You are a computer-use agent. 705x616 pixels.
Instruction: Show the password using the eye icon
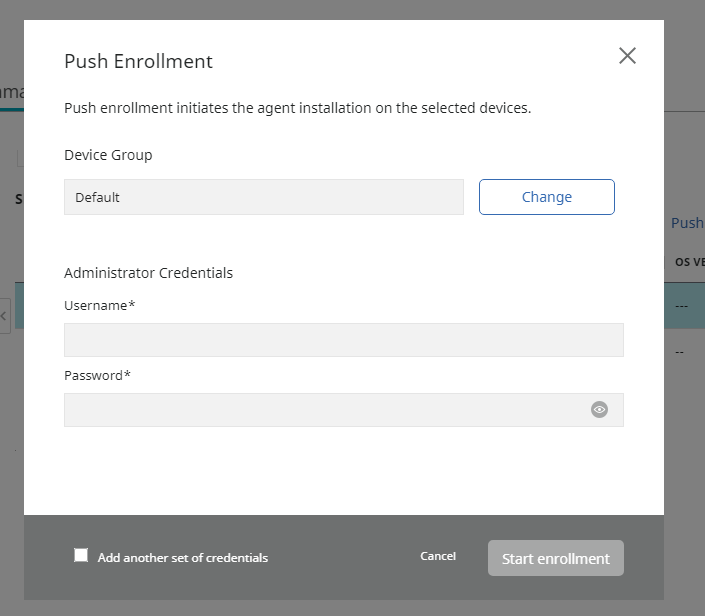coord(599,409)
